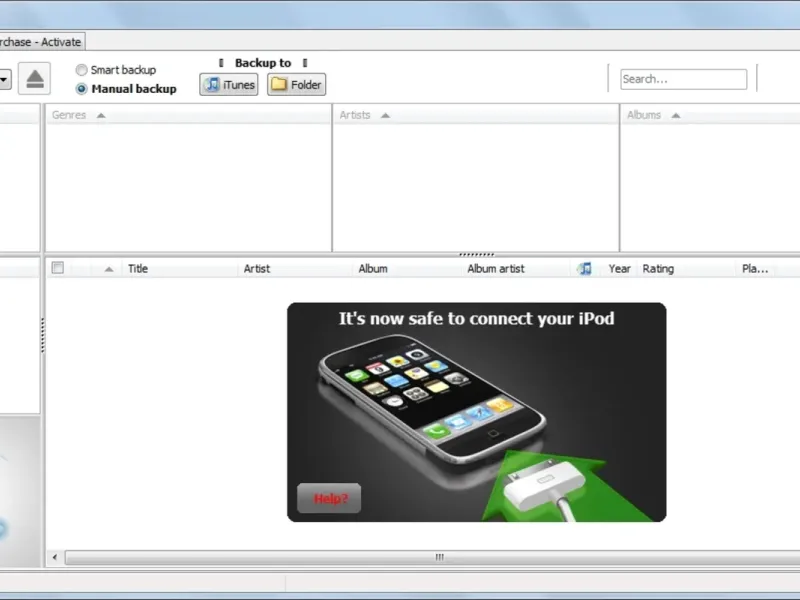Screen dimensions: 800x600
Task: Click the red Help? button
Action: [329, 498]
